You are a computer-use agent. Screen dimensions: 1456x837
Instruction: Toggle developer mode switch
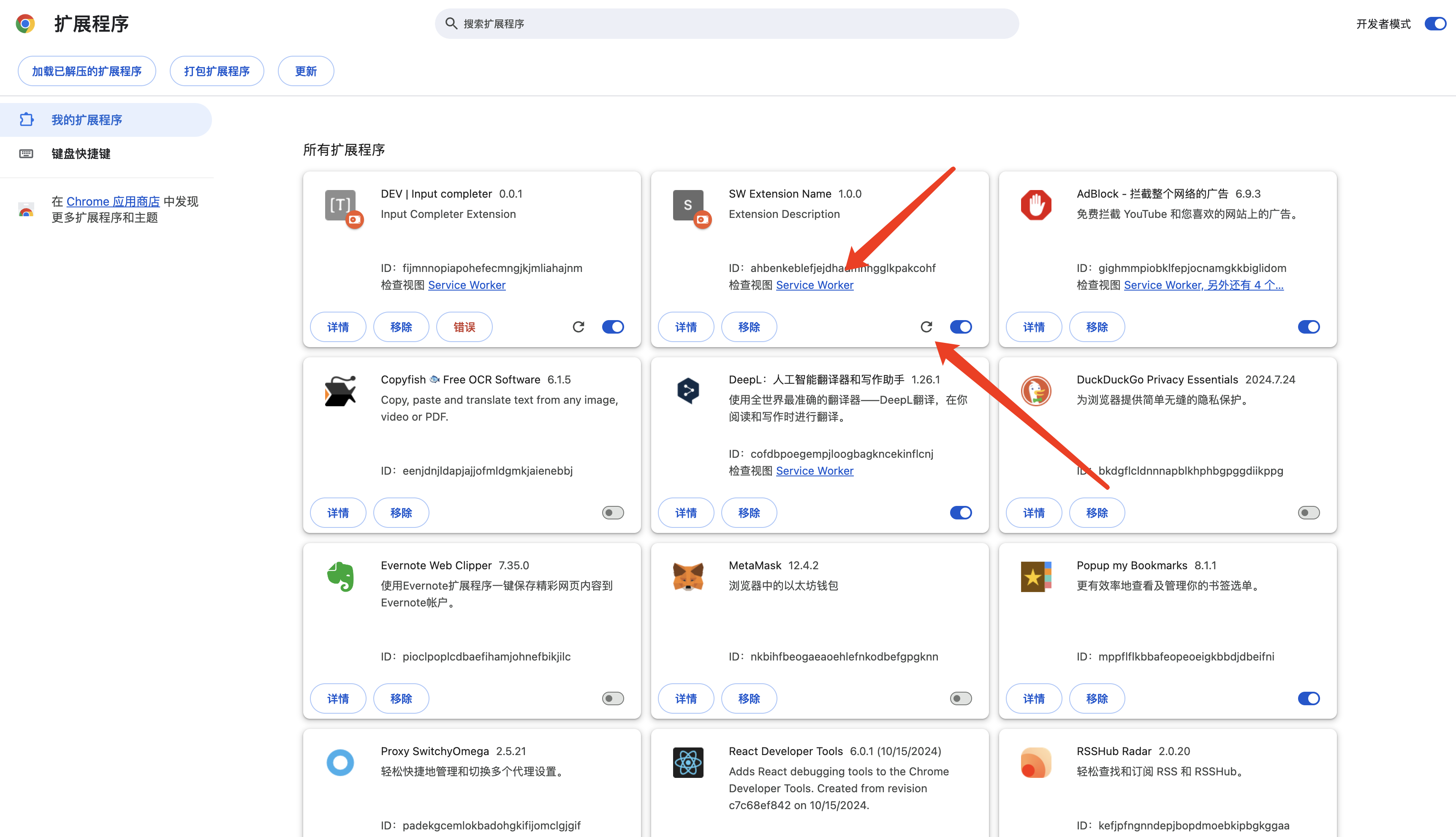click(x=1435, y=24)
